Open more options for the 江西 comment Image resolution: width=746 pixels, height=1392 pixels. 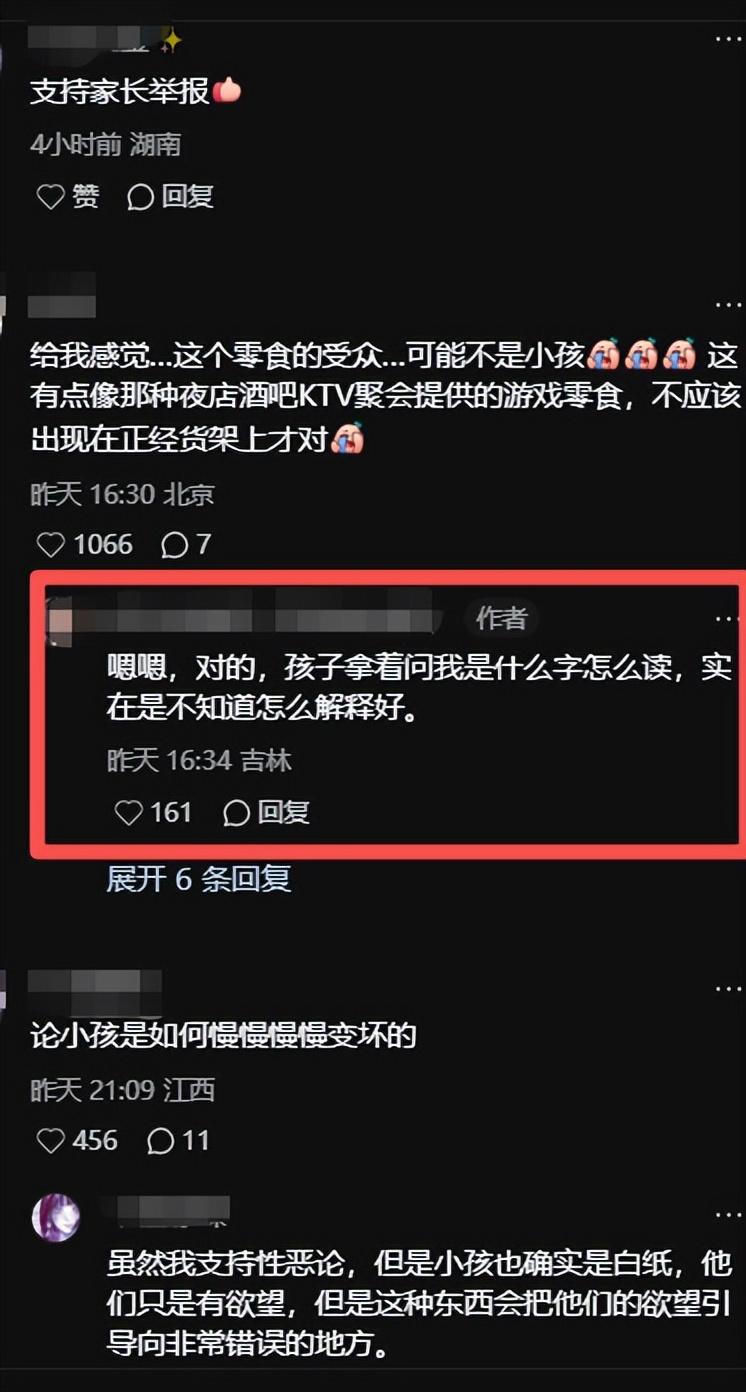pos(728,988)
